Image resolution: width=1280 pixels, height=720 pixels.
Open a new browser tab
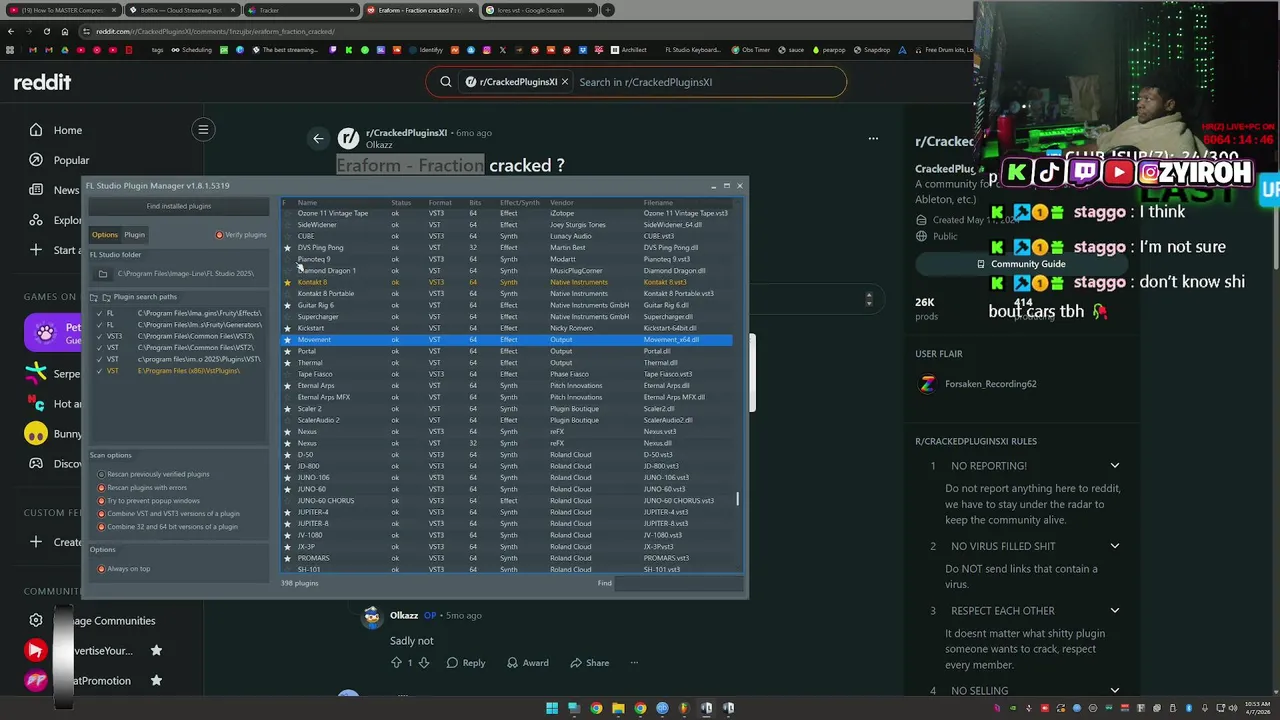607,10
